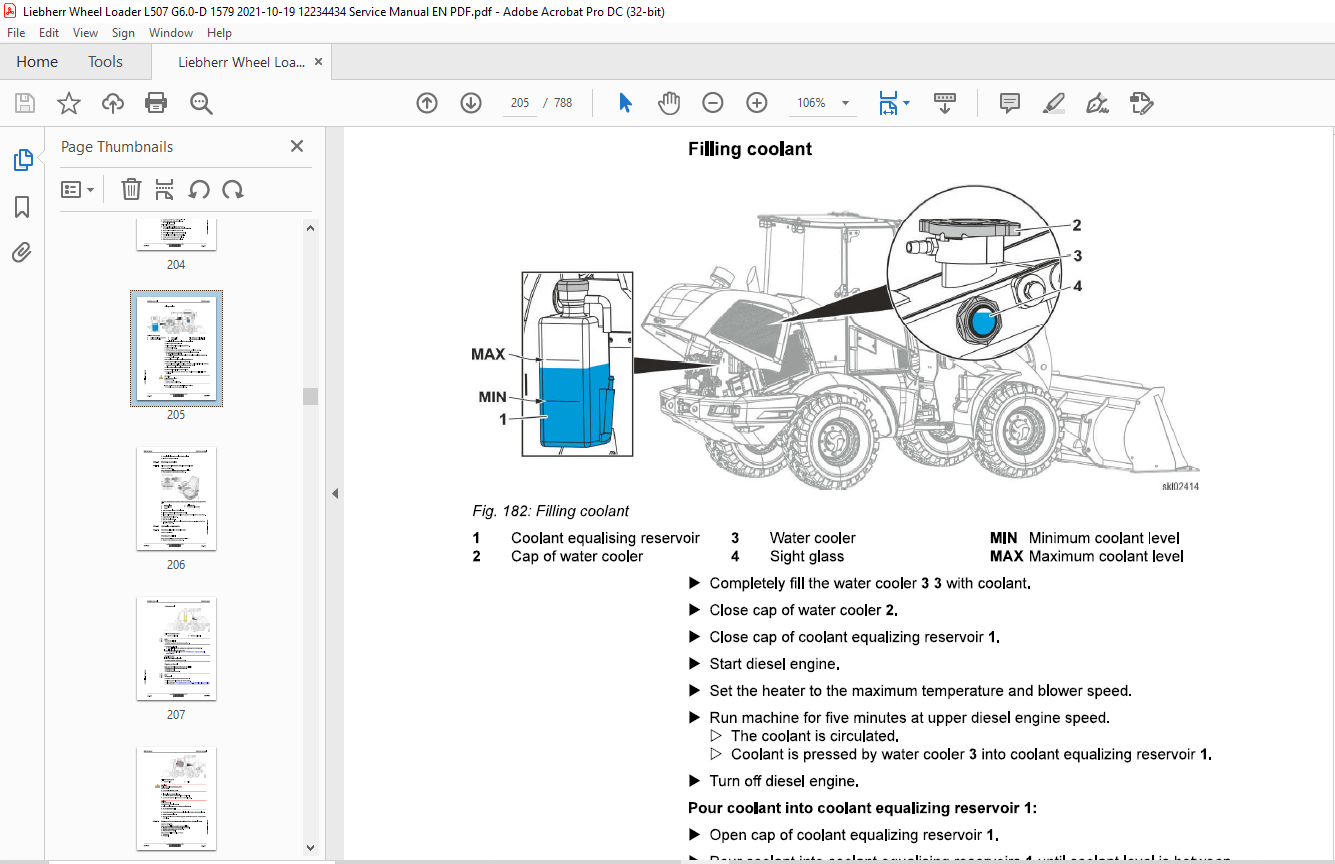Zoom in using the plus circle
The height and width of the screenshot is (864, 1335).
(x=757, y=103)
